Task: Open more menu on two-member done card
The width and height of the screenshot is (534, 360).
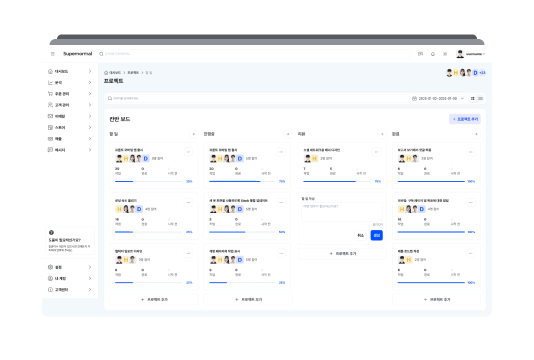Action: (471, 253)
